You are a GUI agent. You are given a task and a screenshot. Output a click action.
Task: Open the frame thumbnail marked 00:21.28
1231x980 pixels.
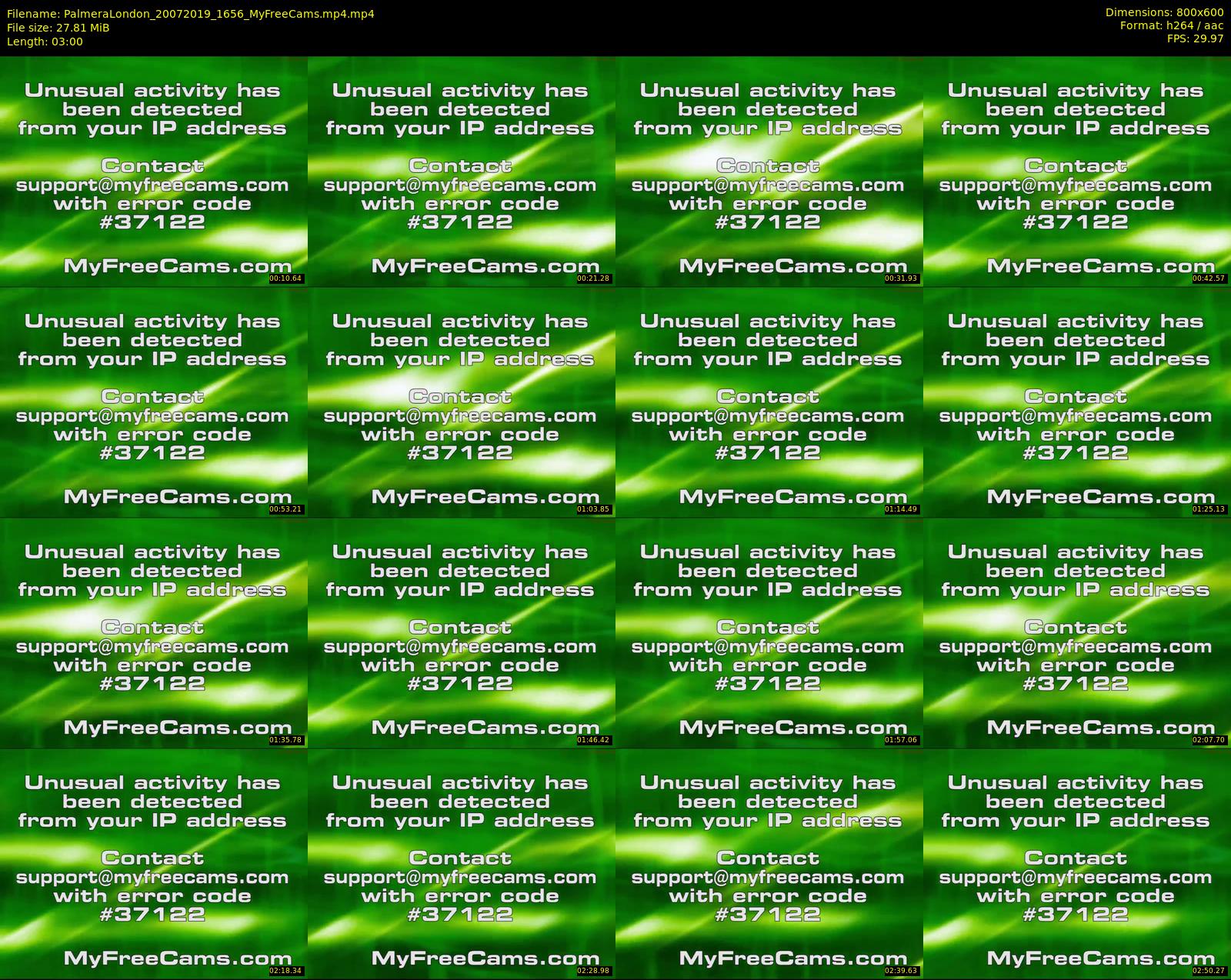462,172
